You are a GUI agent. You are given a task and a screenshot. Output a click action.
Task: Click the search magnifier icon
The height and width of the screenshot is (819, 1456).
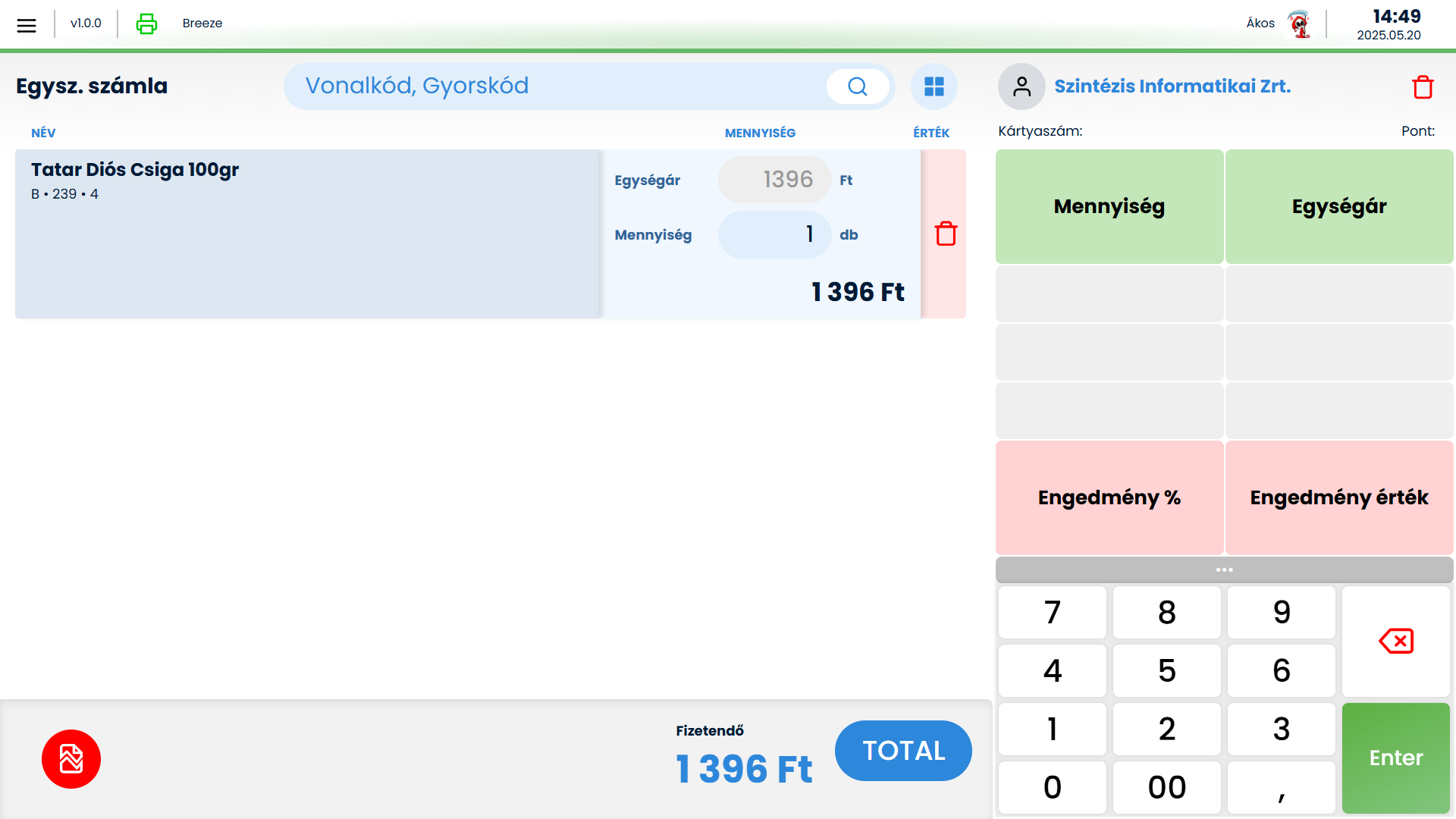pos(858,86)
